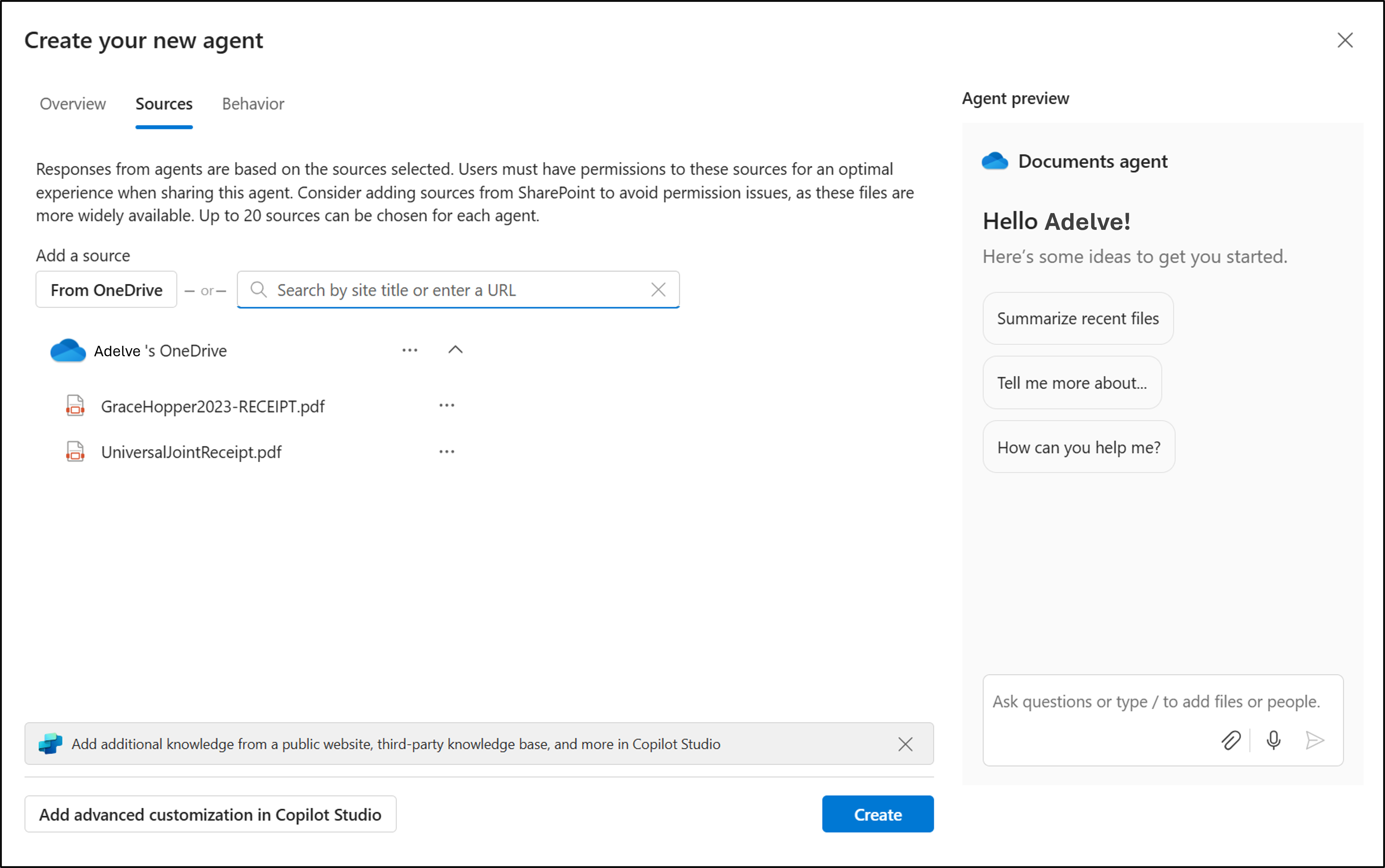Select the Summarize recent files suggestion

pos(1078,318)
